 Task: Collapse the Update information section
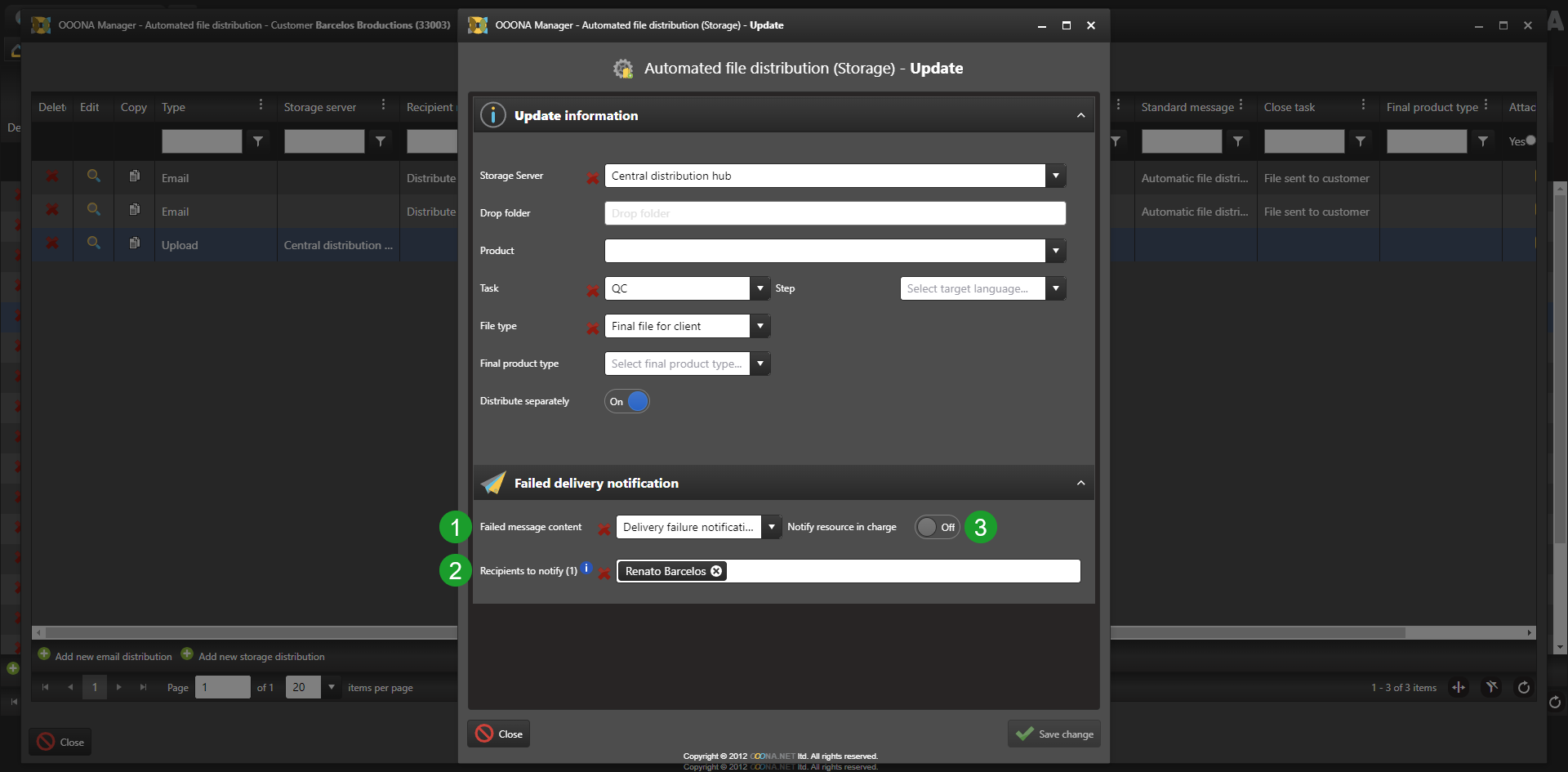pos(1080,116)
